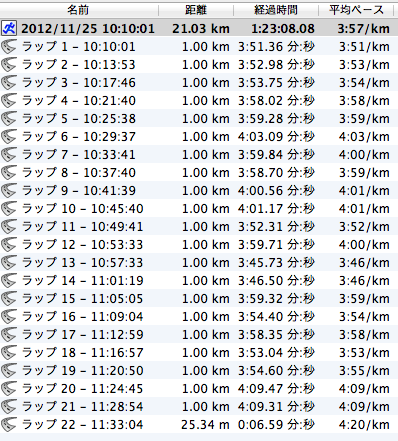Select the 2012/11/25 10:10:01 activity row
398x441 pixels.
point(199,28)
